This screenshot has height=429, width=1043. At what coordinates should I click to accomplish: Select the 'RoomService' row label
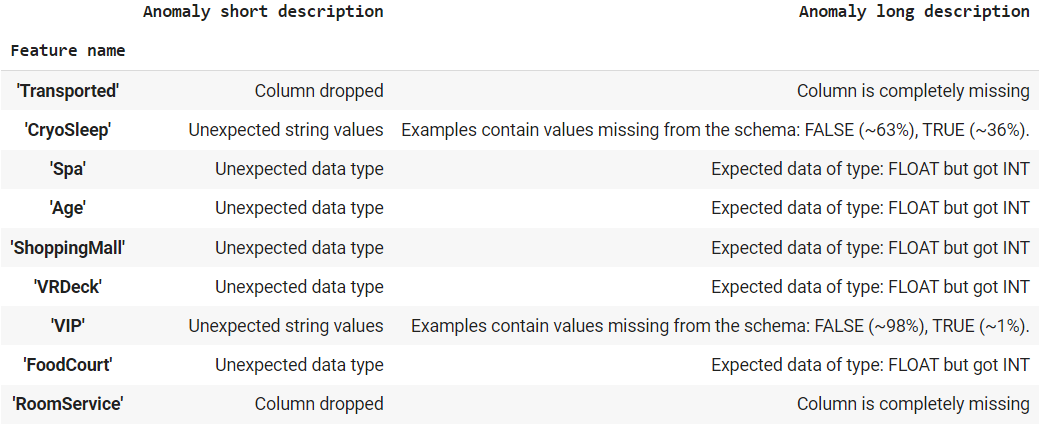pos(68,404)
